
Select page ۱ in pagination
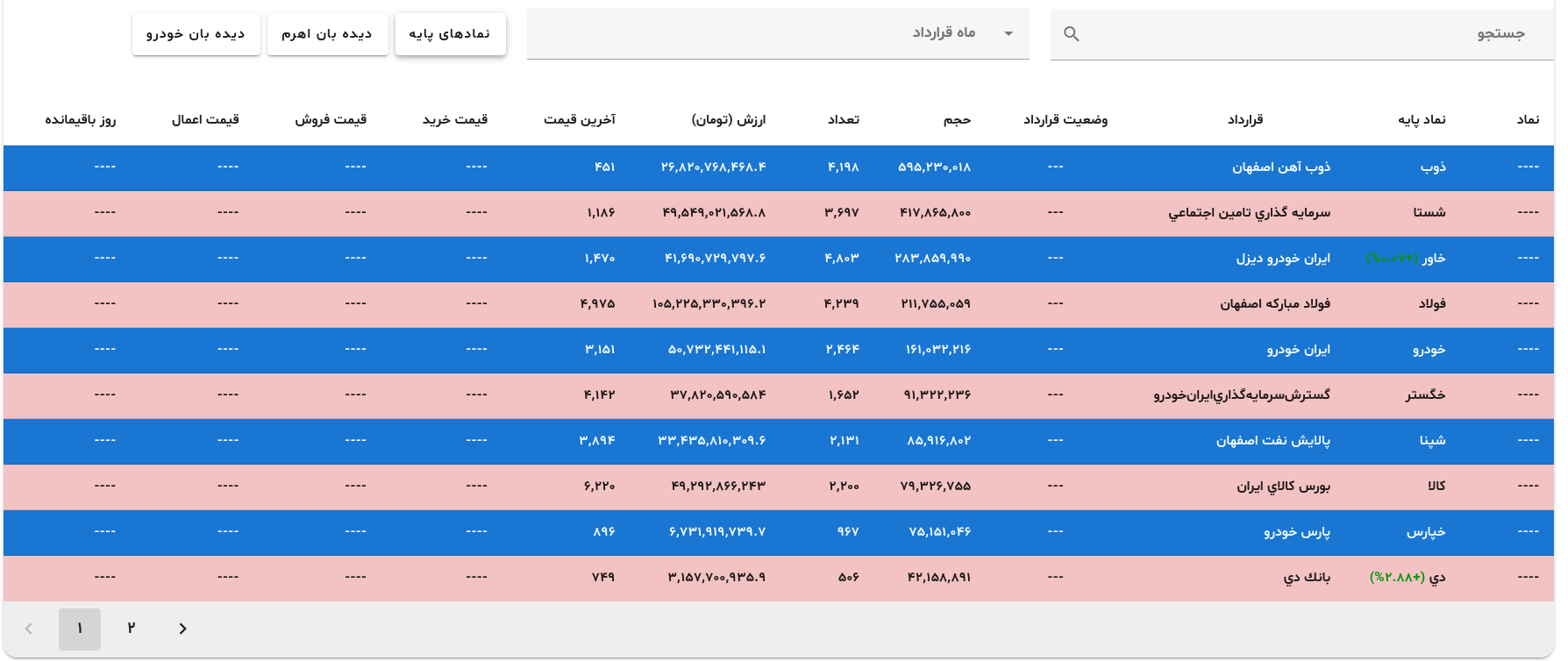point(80,629)
